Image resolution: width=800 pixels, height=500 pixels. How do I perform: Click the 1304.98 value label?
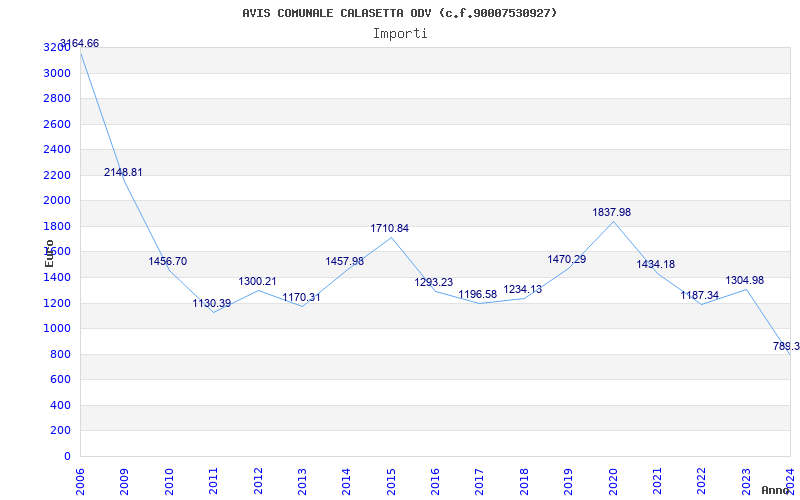tap(745, 280)
